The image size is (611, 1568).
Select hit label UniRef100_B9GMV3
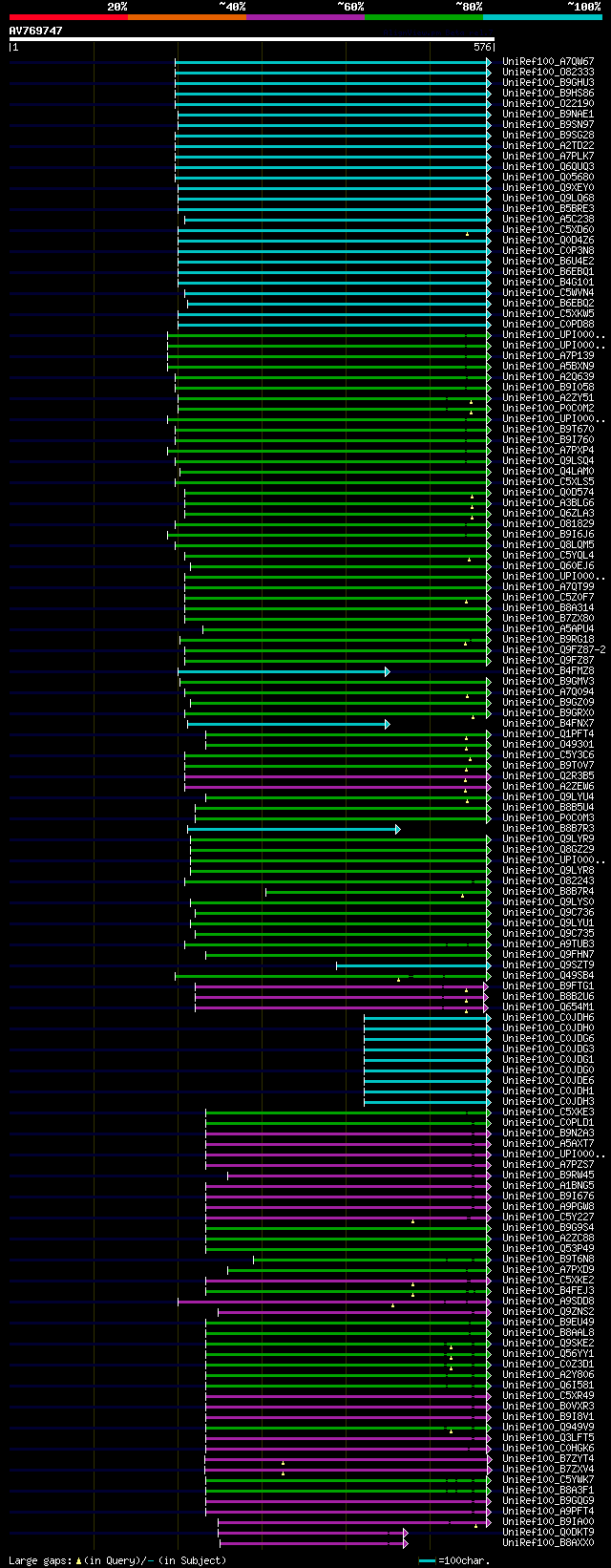pos(548,682)
